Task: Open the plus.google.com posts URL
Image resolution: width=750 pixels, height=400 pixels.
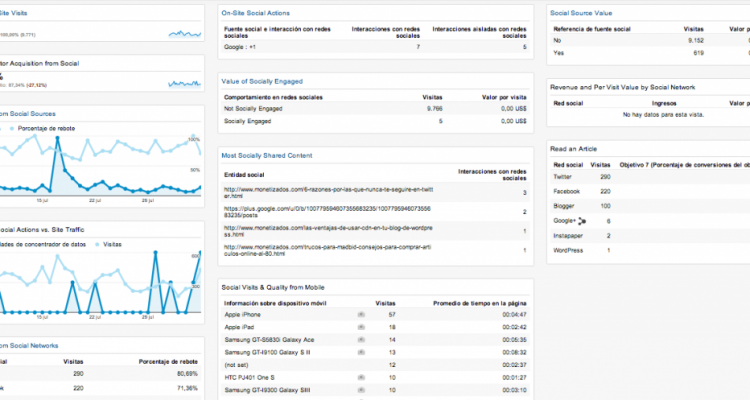Action: (x=327, y=212)
